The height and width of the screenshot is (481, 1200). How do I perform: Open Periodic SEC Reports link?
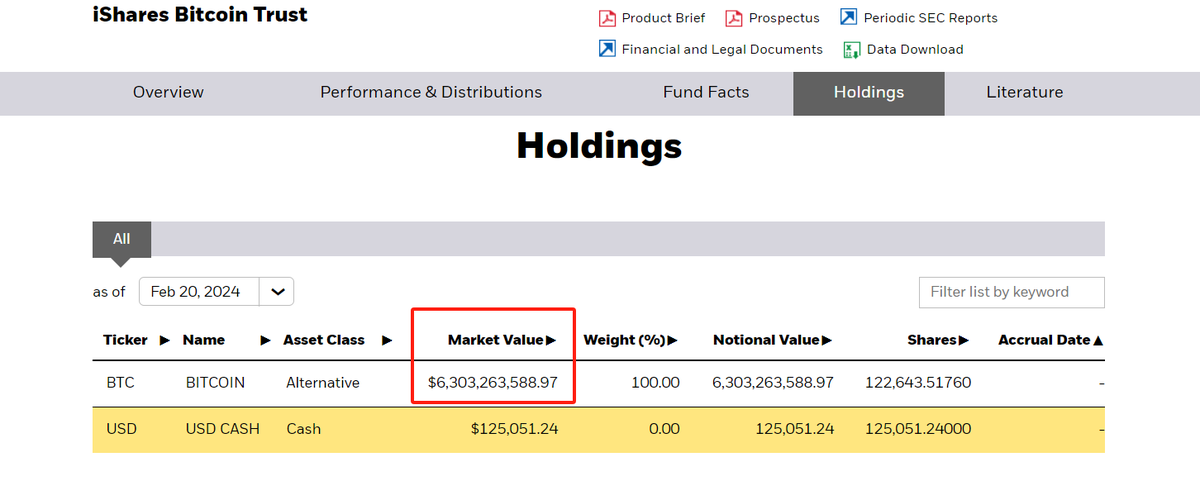pyautogui.click(x=931, y=18)
